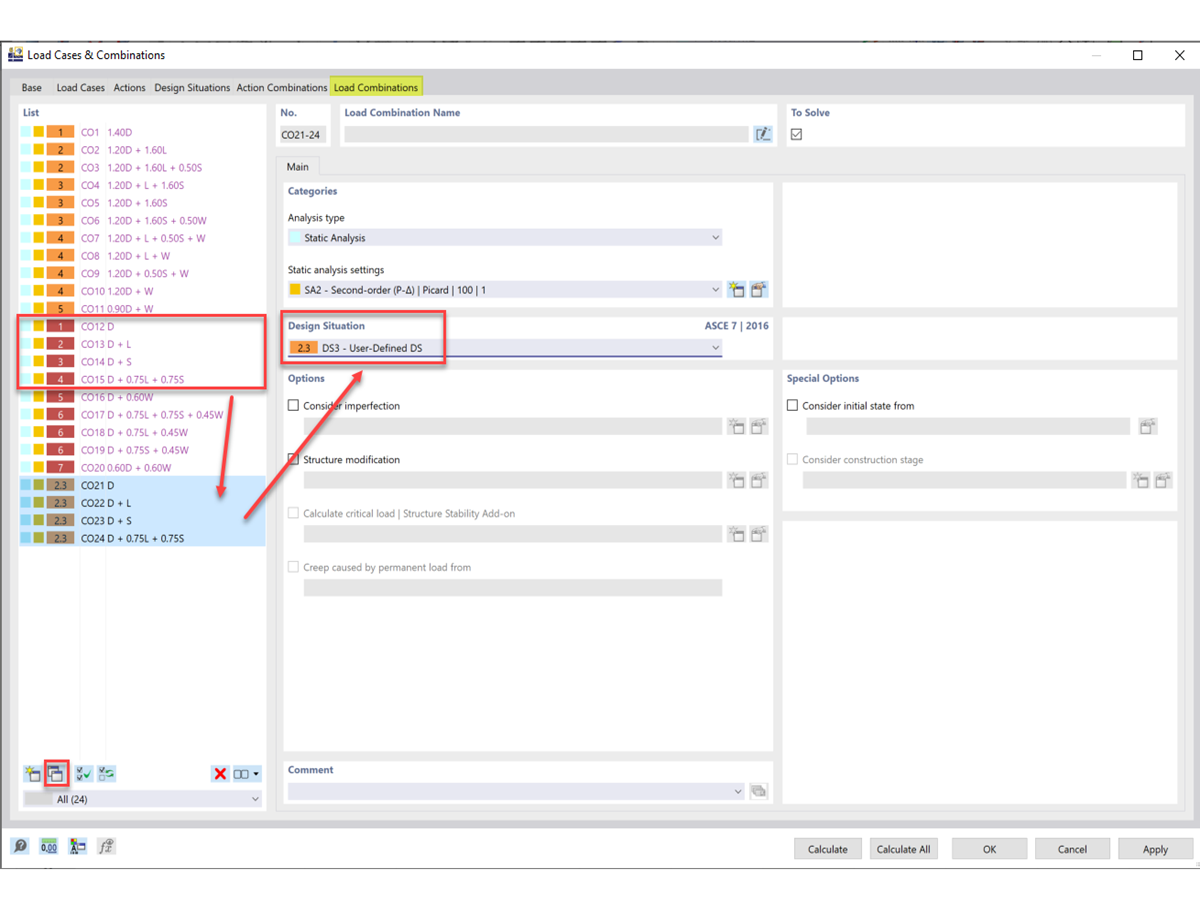Click new imperfection case icon
Screen dimensions: 1200x900
click(x=736, y=427)
